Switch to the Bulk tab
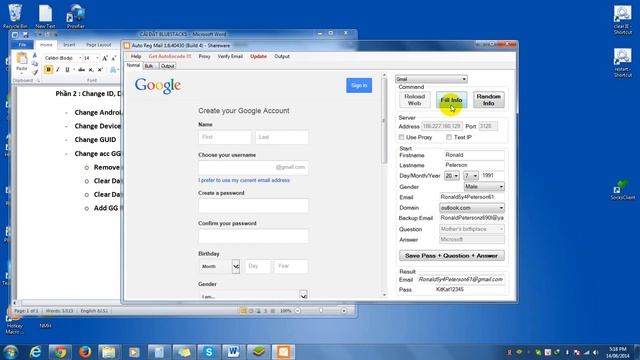 point(149,66)
